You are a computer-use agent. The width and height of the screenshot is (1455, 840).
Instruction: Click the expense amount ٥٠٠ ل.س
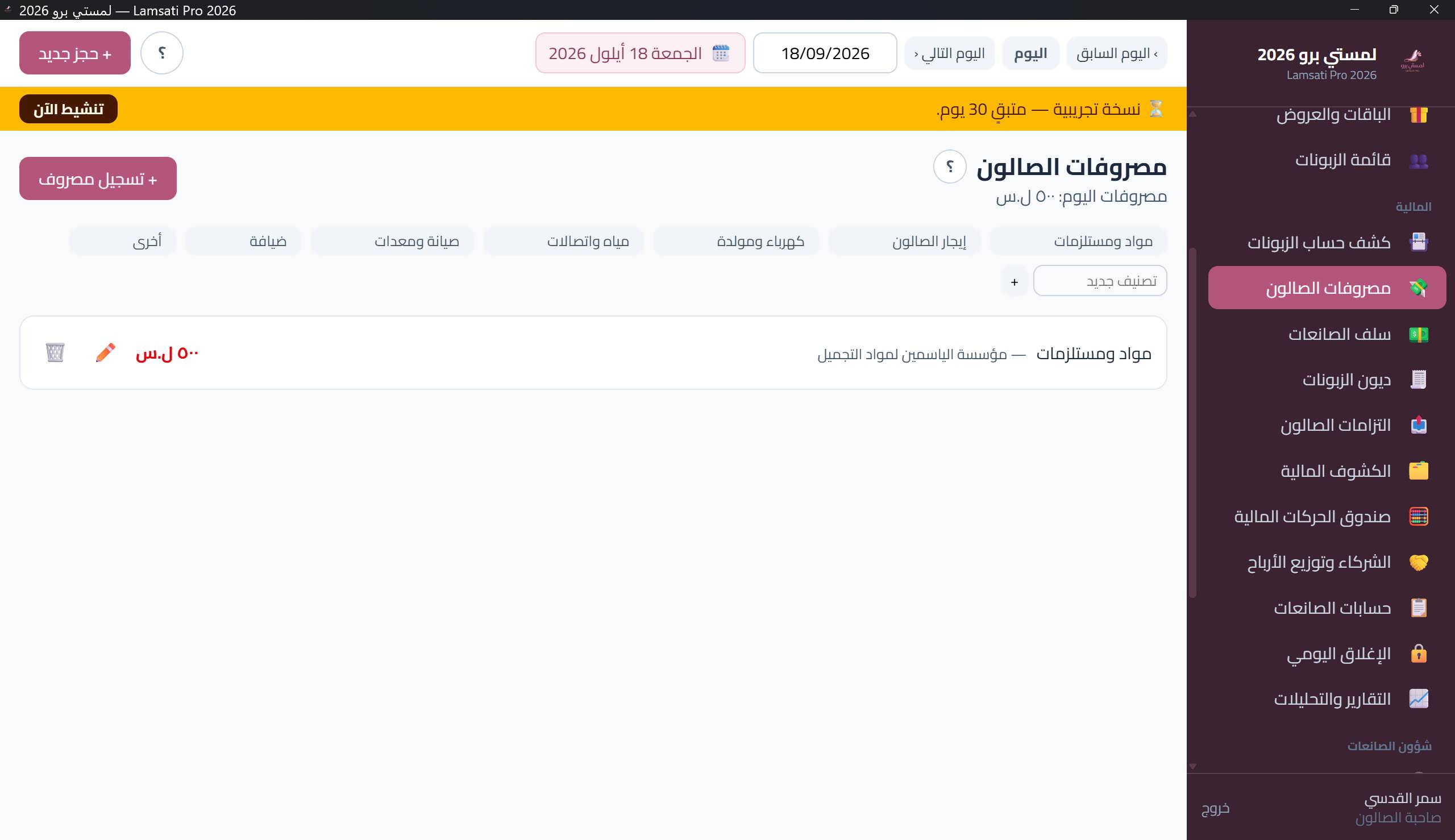(167, 353)
